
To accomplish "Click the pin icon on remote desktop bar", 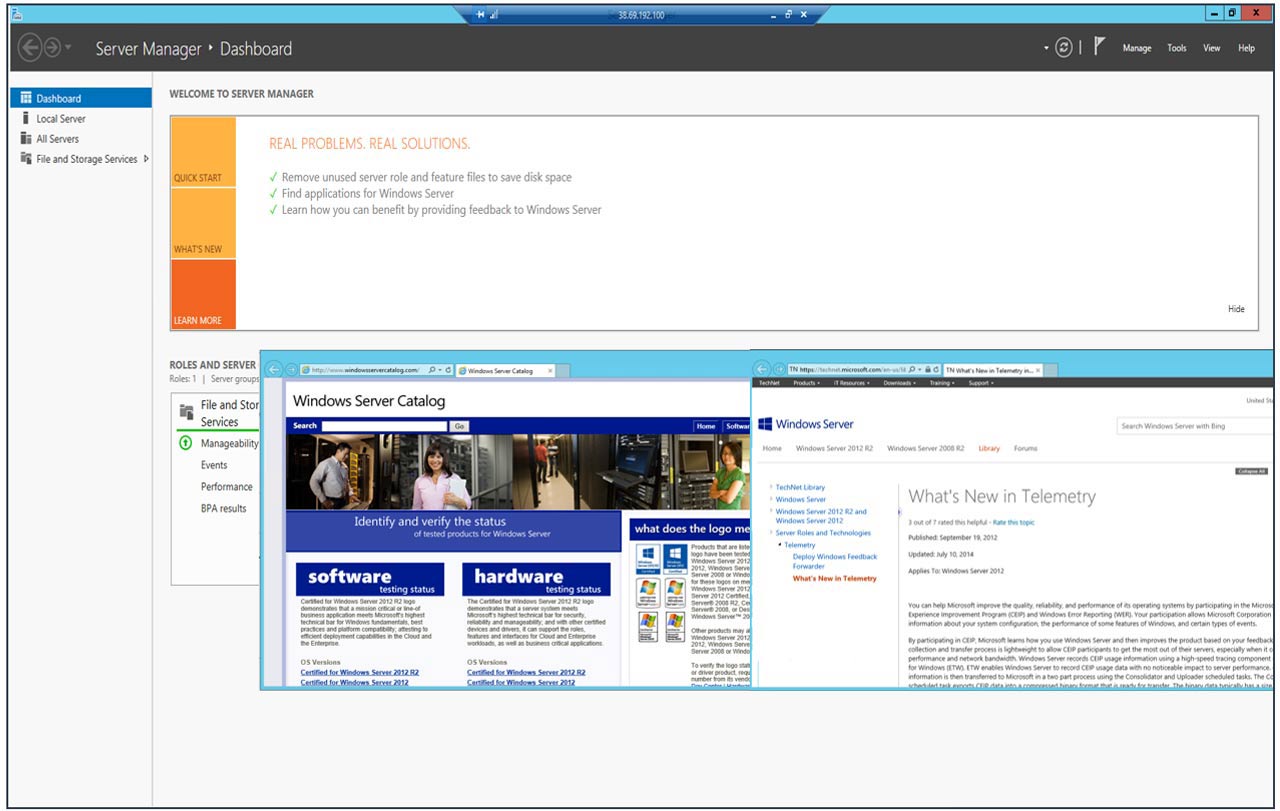I will [x=482, y=15].
